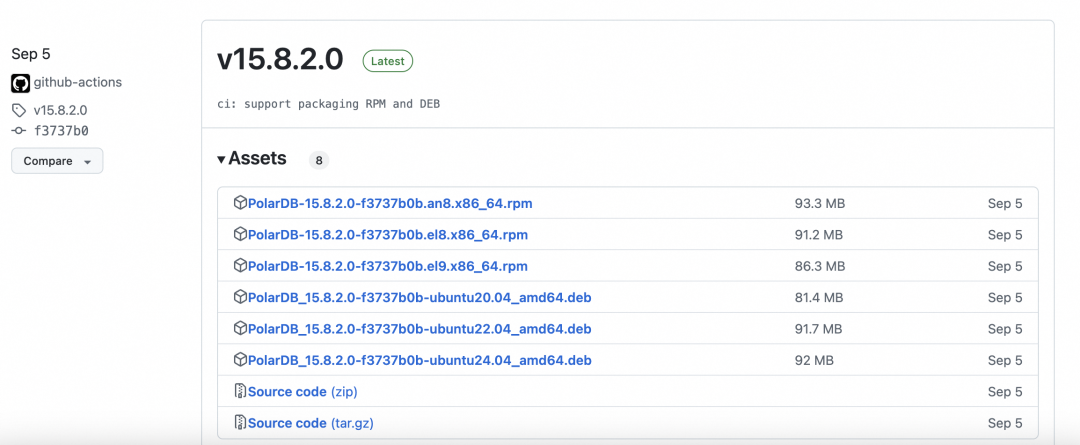Download PolarDB-15.8.2.0-f3737b0b.el8.x86_64.rpm
The width and height of the screenshot is (1080, 445).
(x=388, y=235)
